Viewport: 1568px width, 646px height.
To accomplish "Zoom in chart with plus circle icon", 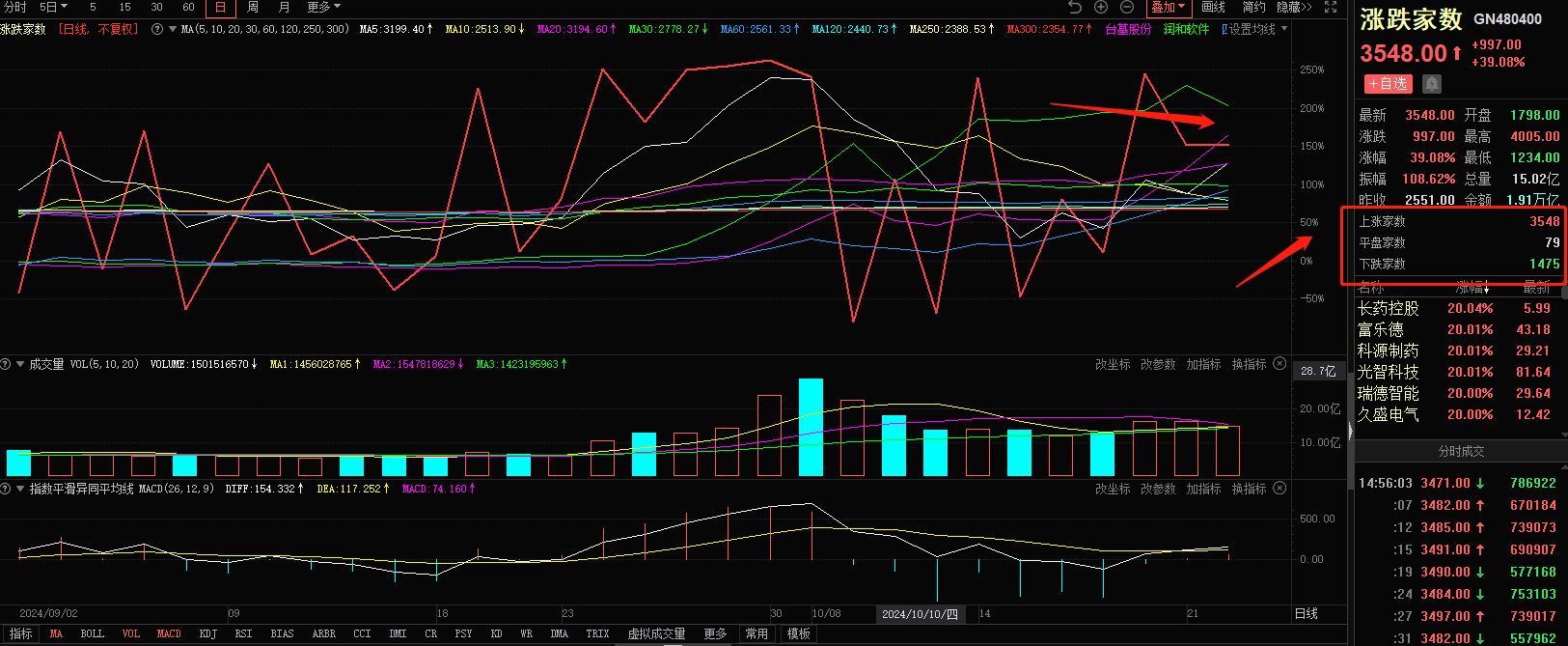I will click(x=1101, y=7).
